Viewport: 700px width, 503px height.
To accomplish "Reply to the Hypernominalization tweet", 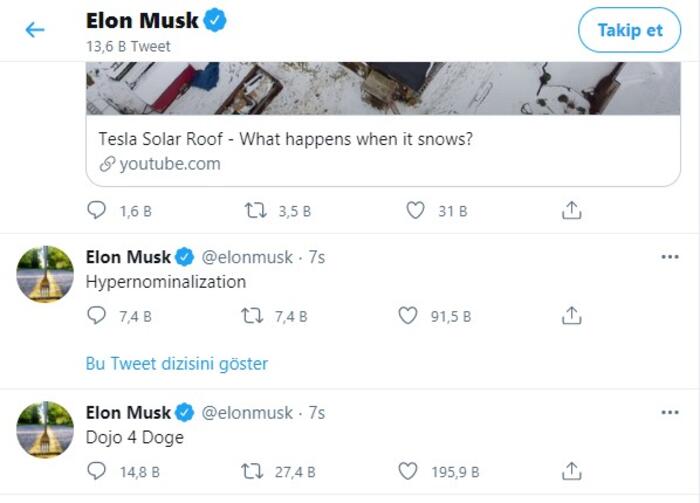I will [x=97, y=316].
